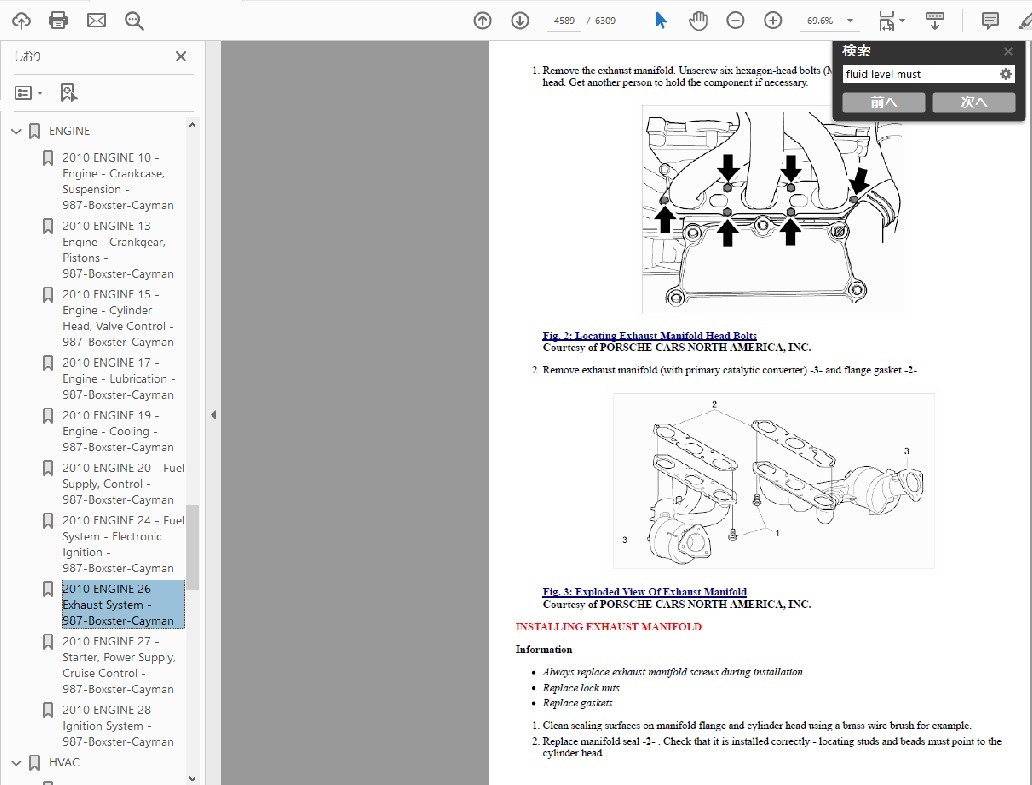Open 2010 ENGINE 20 Fuel Supply bookmark
This screenshot has width=1032, height=785.
pyautogui.click(x=123, y=484)
